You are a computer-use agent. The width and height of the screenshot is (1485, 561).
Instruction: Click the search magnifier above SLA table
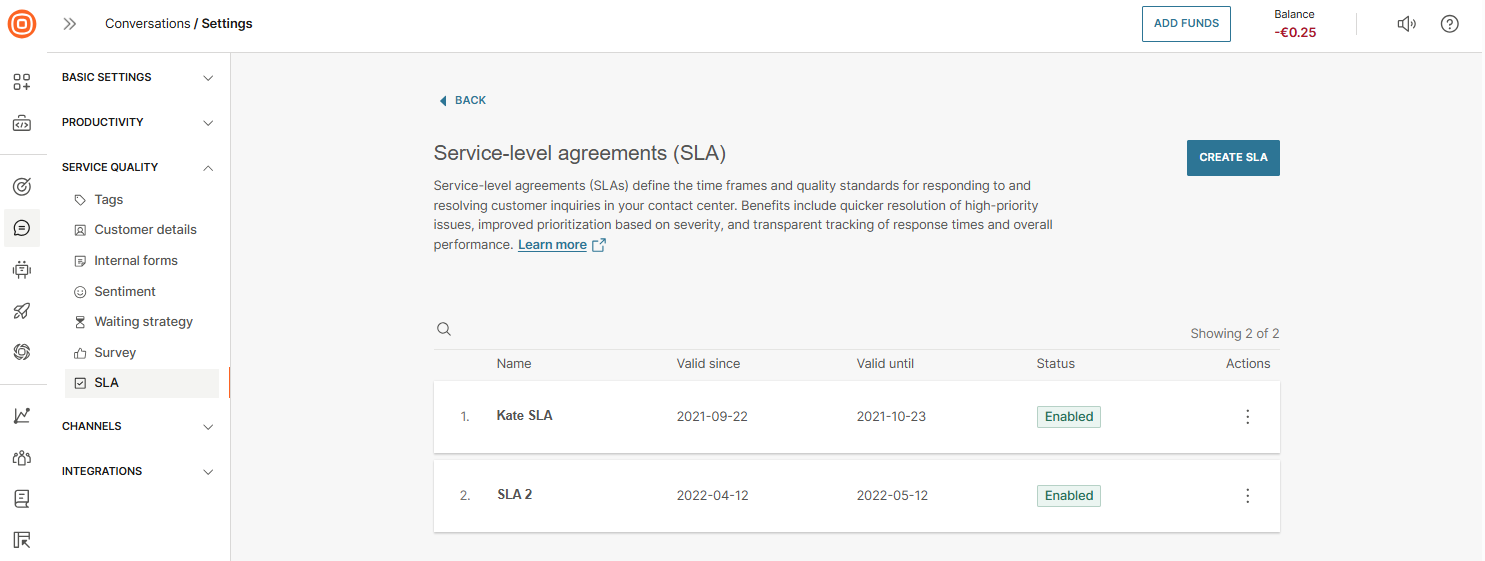click(x=444, y=330)
